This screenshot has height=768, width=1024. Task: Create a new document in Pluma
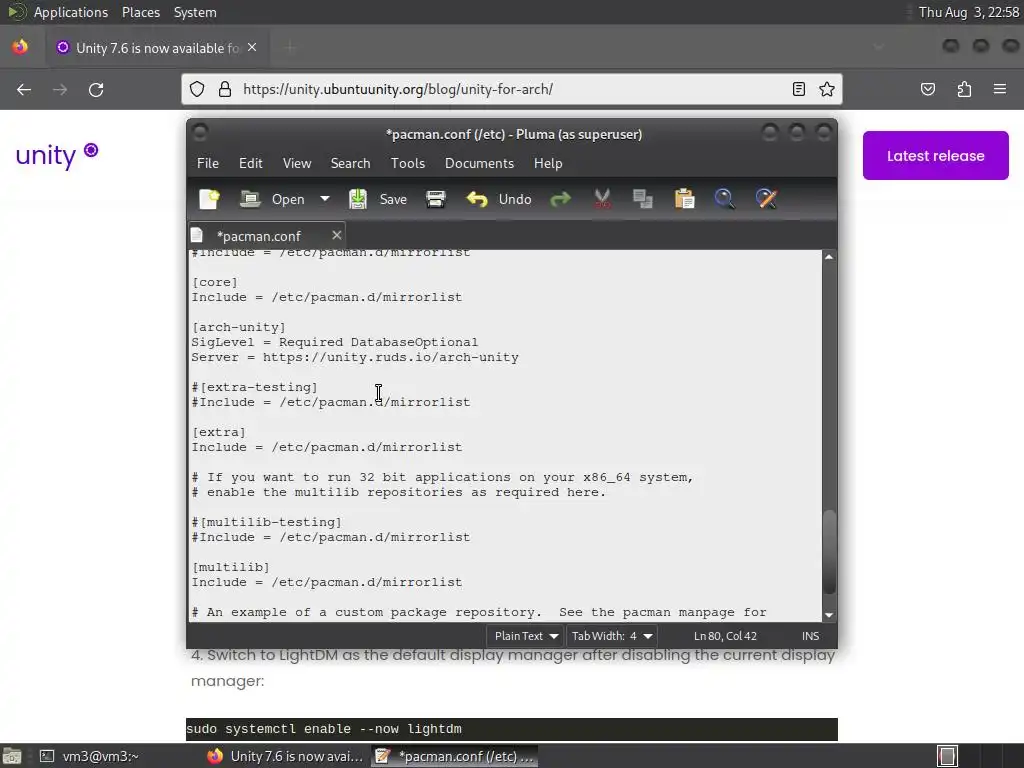209,199
